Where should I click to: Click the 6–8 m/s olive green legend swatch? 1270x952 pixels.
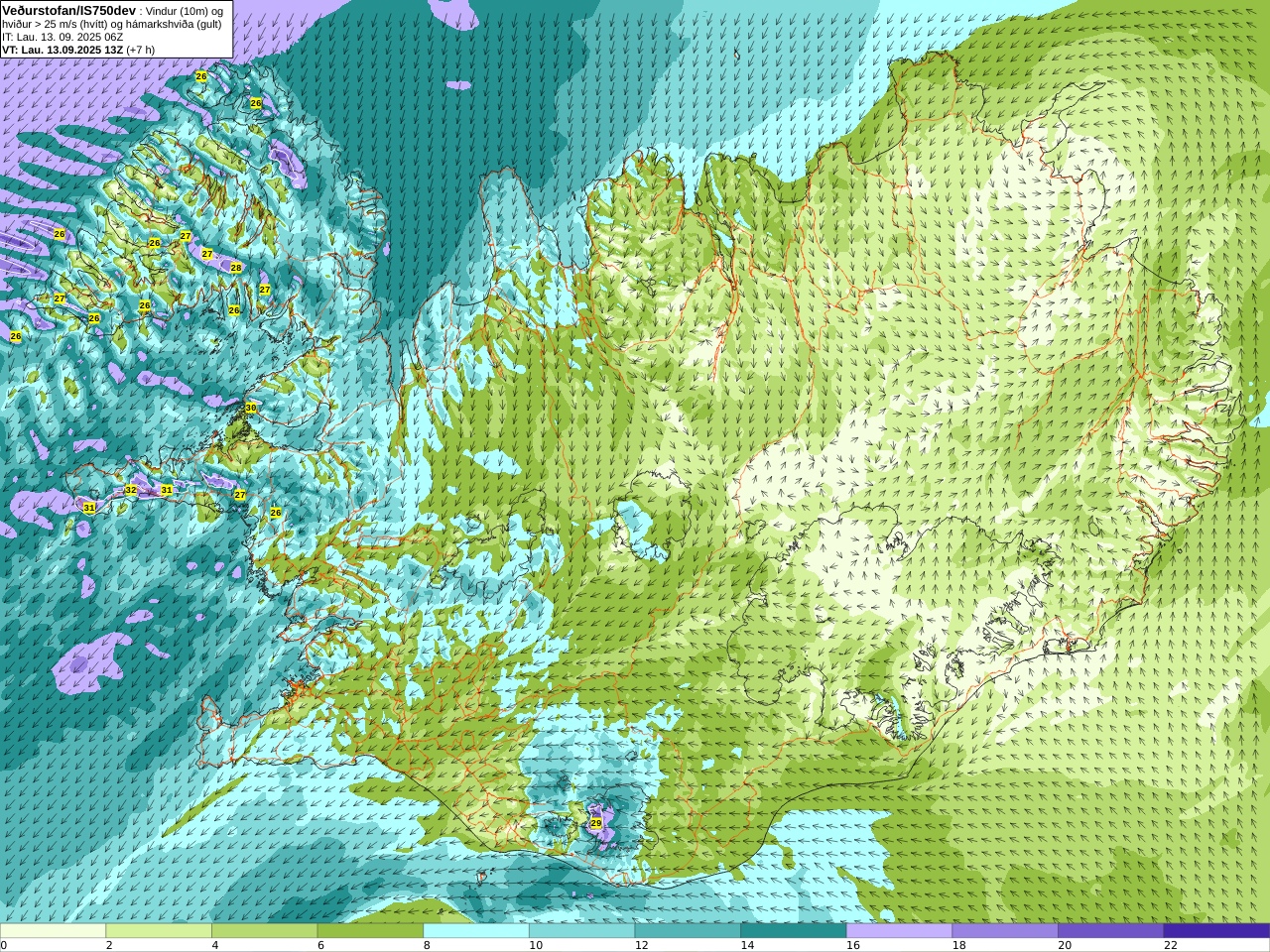(370, 931)
